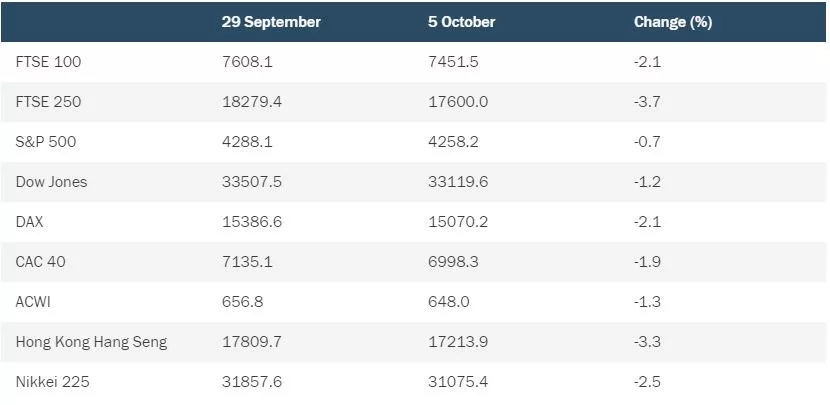Click the 29 September column header

(271, 22)
